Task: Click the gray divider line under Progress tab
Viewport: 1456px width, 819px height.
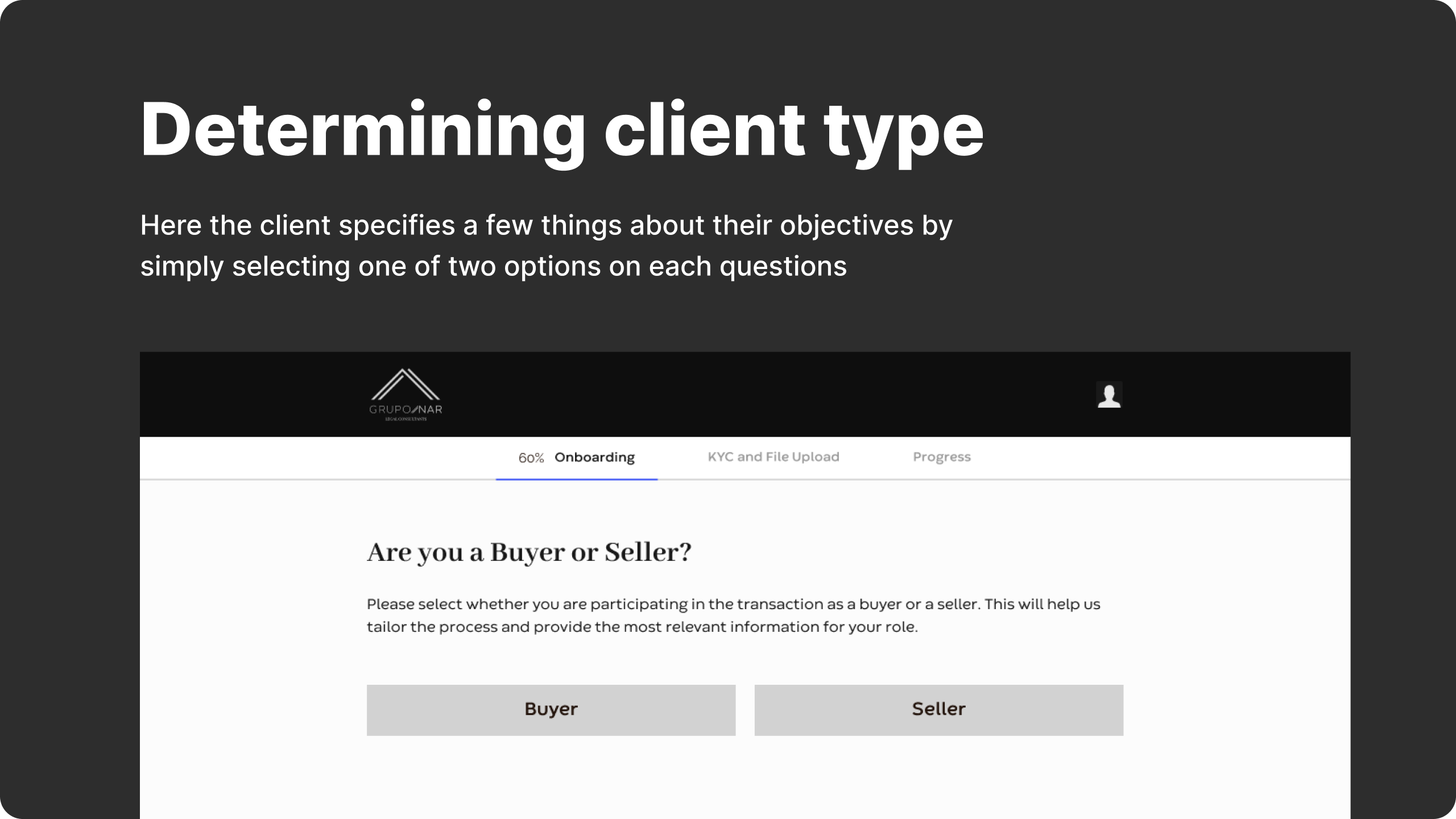Action: click(x=942, y=479)
